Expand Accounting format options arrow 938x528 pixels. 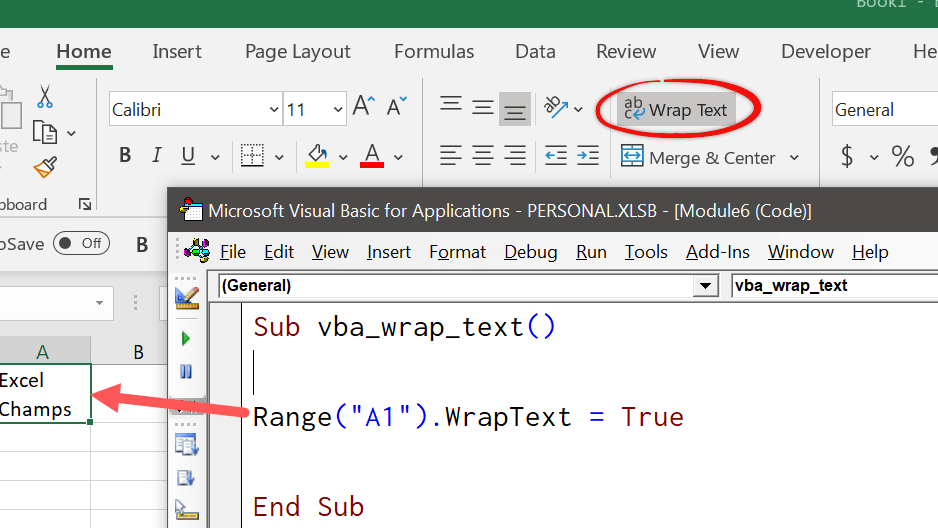pos(874,158)
